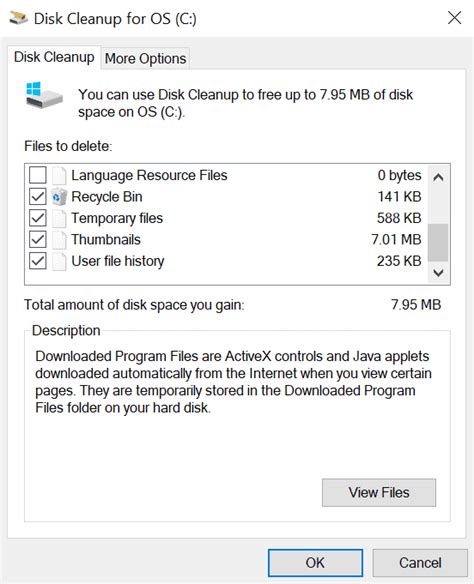Toggle the Thumbnails checkbox off
474x584 pixels.
coord(38,239)
